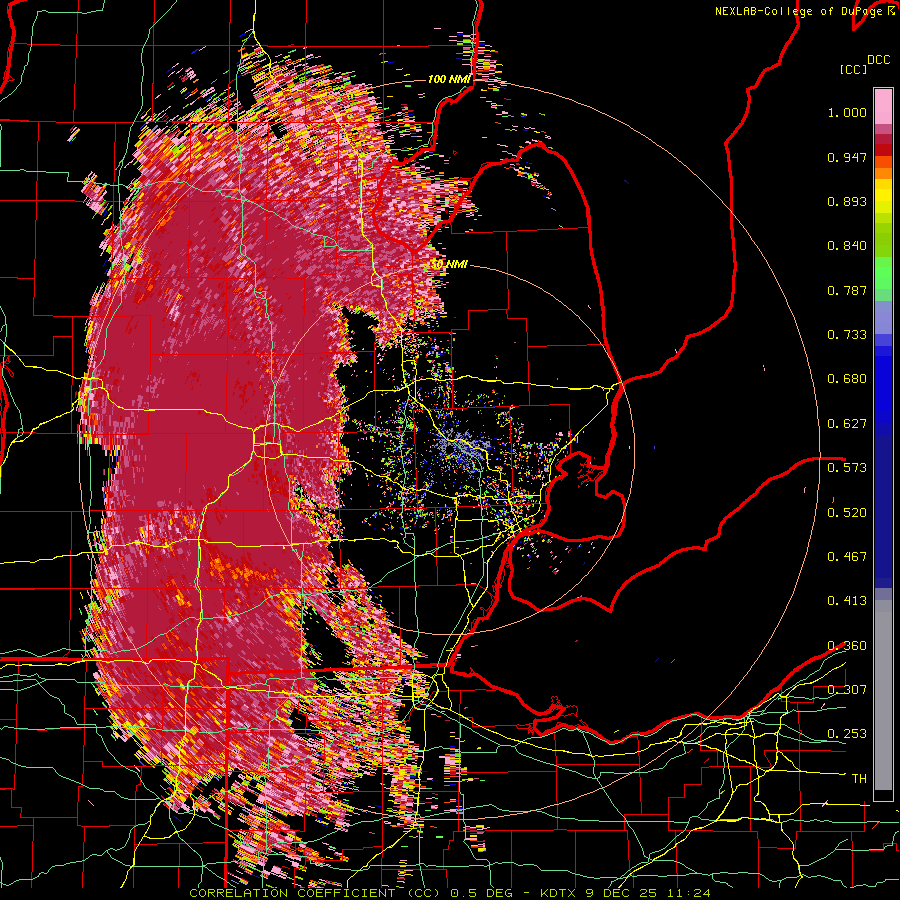
Task: Click the 0.360 color scale value
Action: [847, 646]
